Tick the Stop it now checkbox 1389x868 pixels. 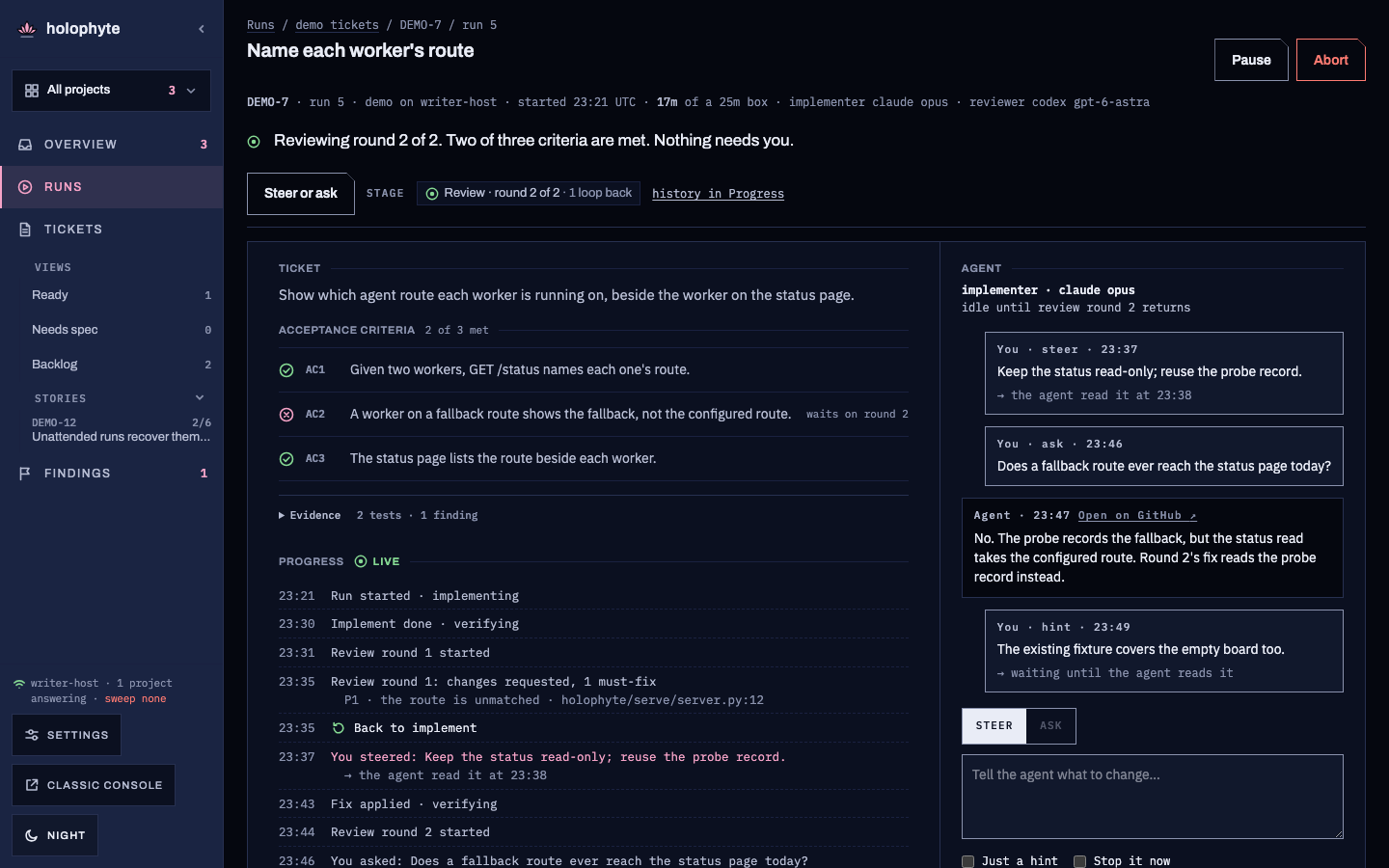(x=1079, y=861)
